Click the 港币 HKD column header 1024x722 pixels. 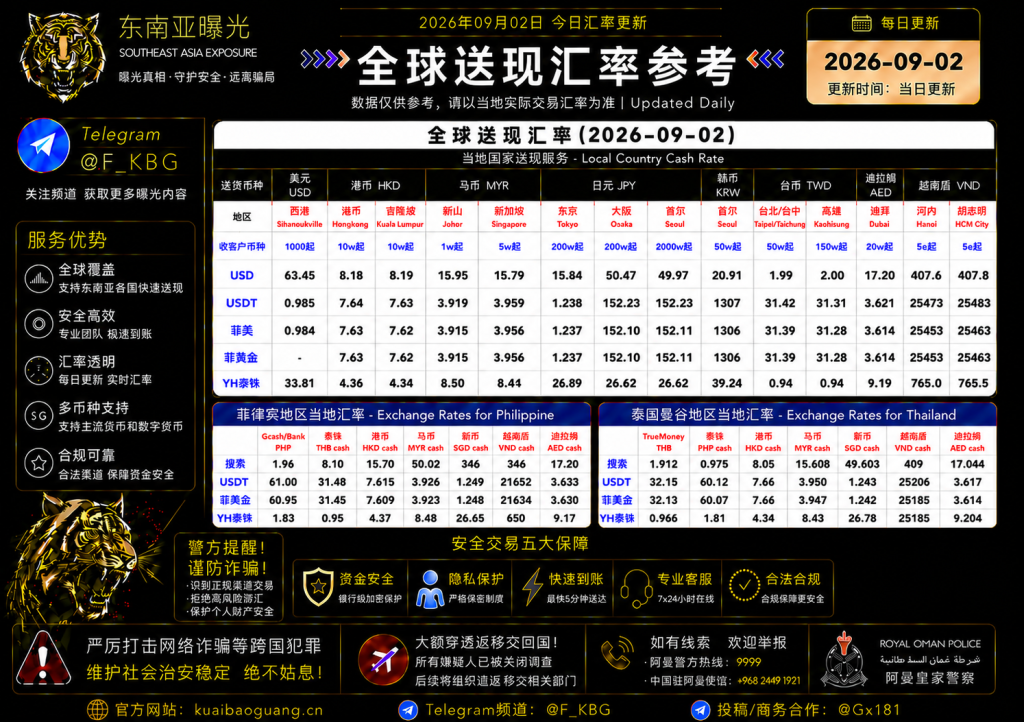[x=376, y=185]
